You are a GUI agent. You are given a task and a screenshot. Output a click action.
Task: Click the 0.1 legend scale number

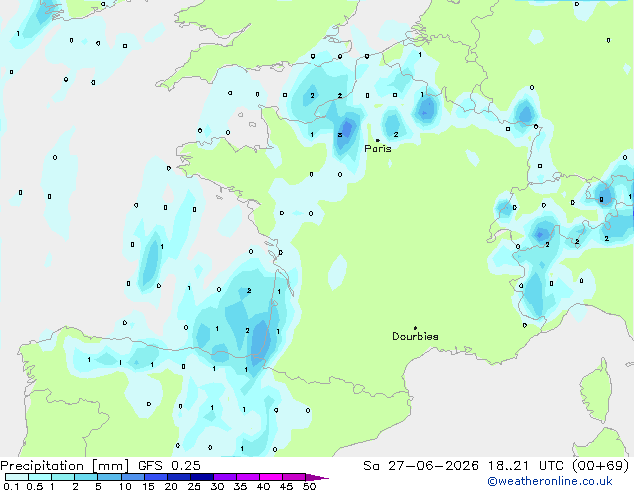tap(11, 486)
